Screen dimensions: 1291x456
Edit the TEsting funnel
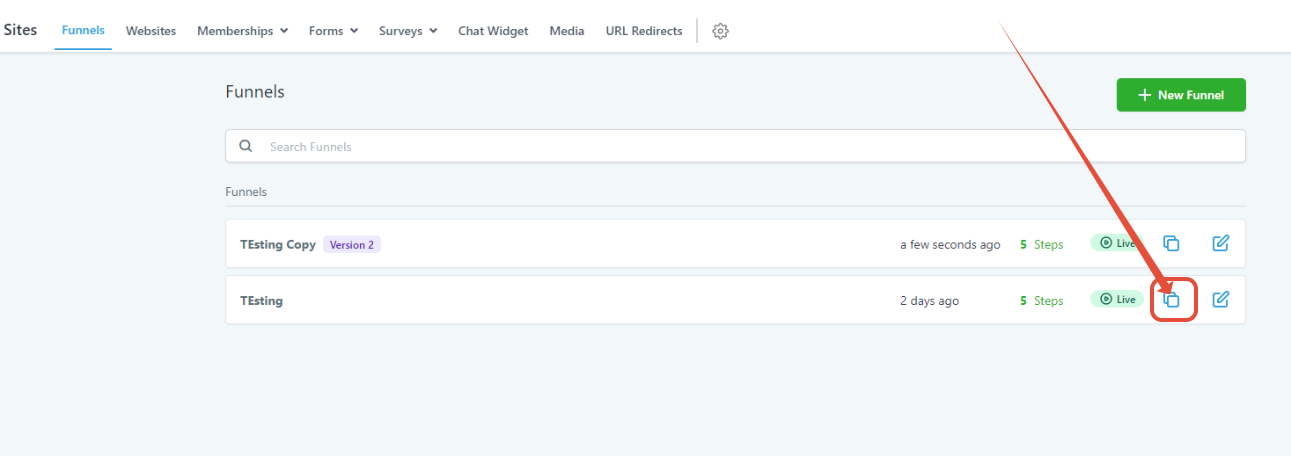click(x=1220, y=299)
